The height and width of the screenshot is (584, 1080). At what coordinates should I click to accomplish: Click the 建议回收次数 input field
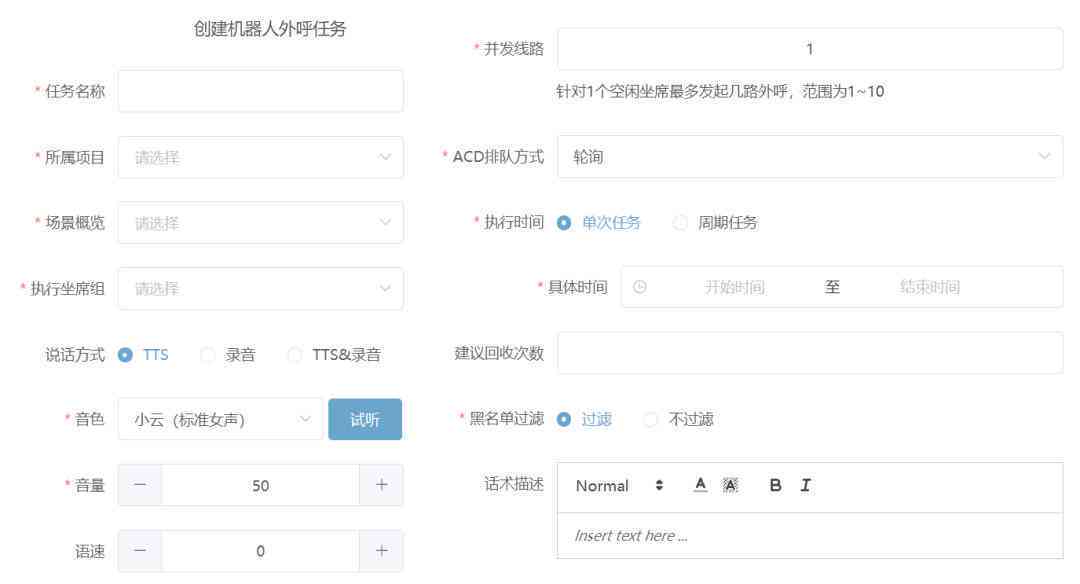(810, 353)
